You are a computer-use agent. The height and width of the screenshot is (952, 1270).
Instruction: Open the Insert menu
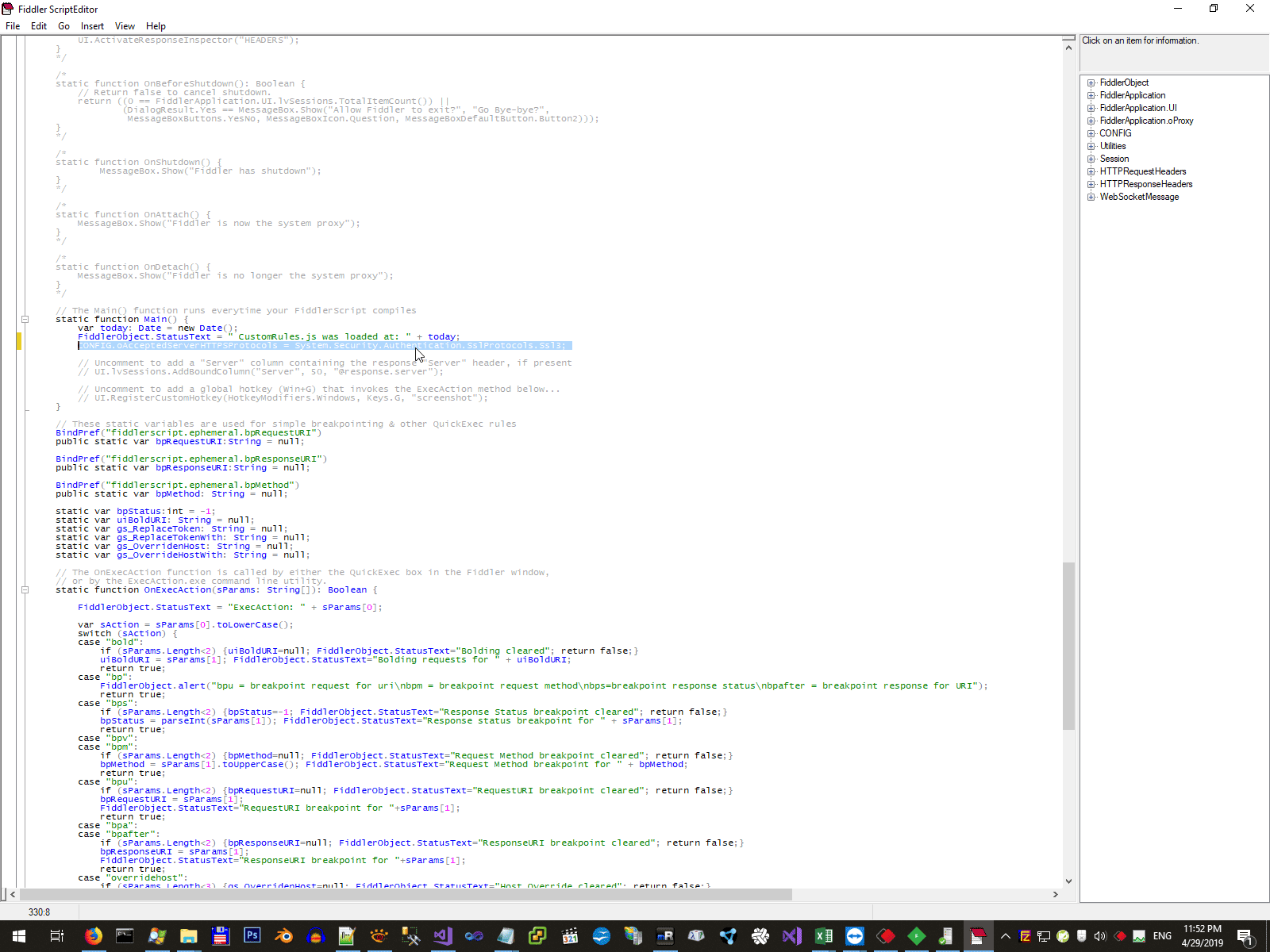click(92, 26)
